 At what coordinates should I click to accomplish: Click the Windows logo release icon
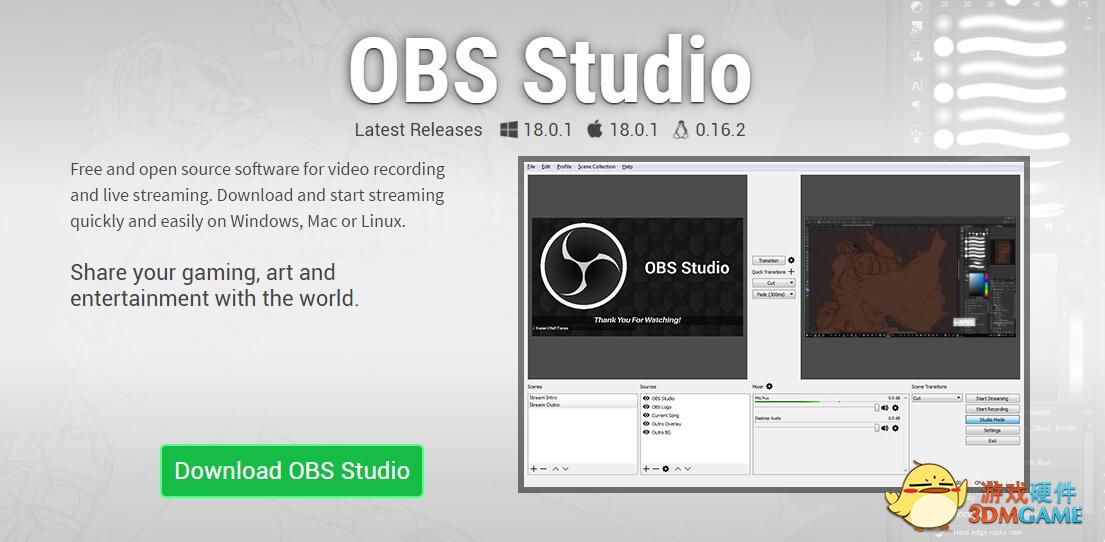pyautogui.click(x=509, y=130)
